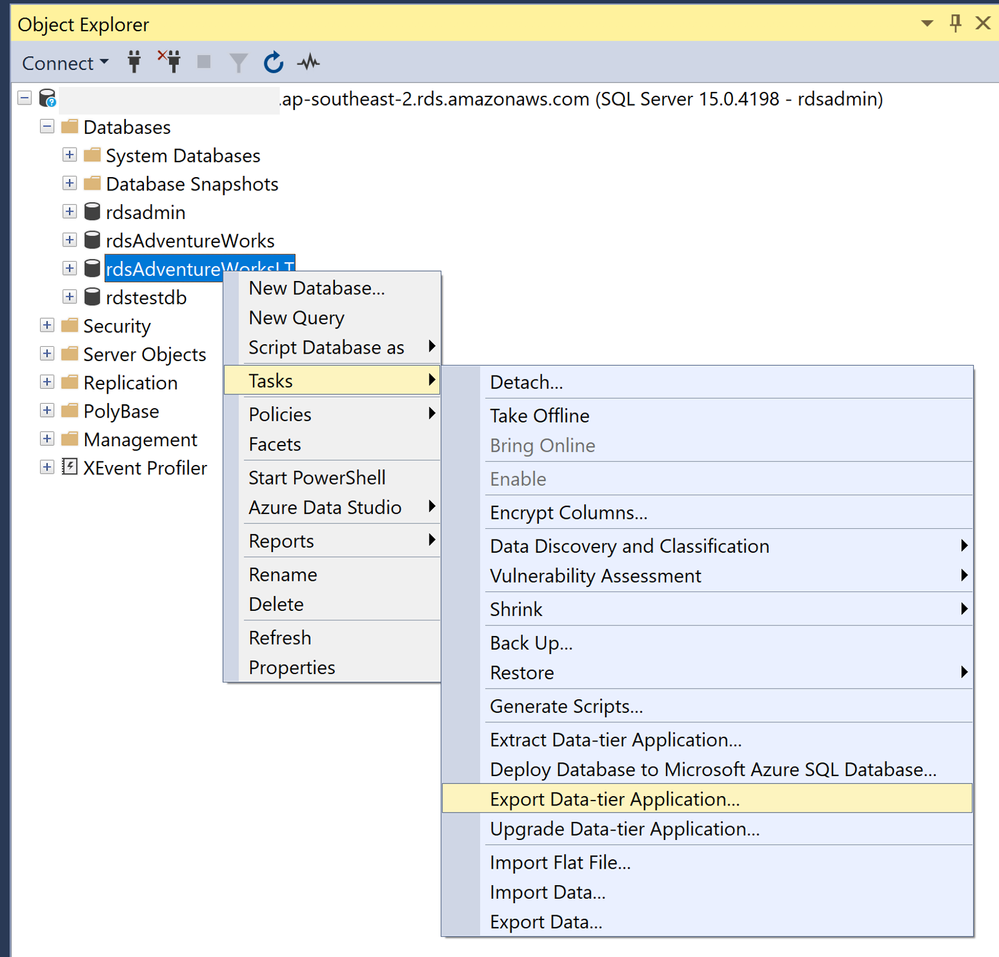The height and width of the screenshot is (957, 999).
Task: Select Upgrade Data-tier Application...
Action: click(708, 829)
